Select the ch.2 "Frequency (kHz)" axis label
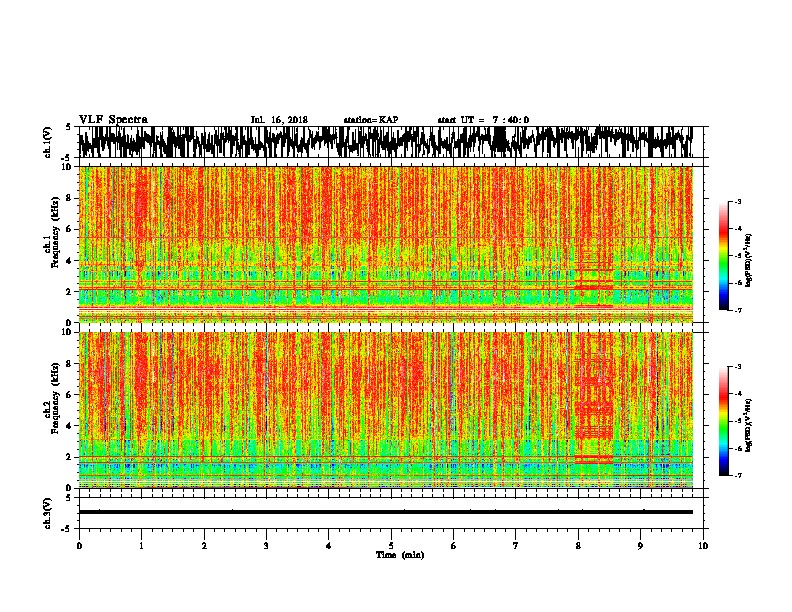The height and width of the screenshot is (612, 792). (55, 398)
